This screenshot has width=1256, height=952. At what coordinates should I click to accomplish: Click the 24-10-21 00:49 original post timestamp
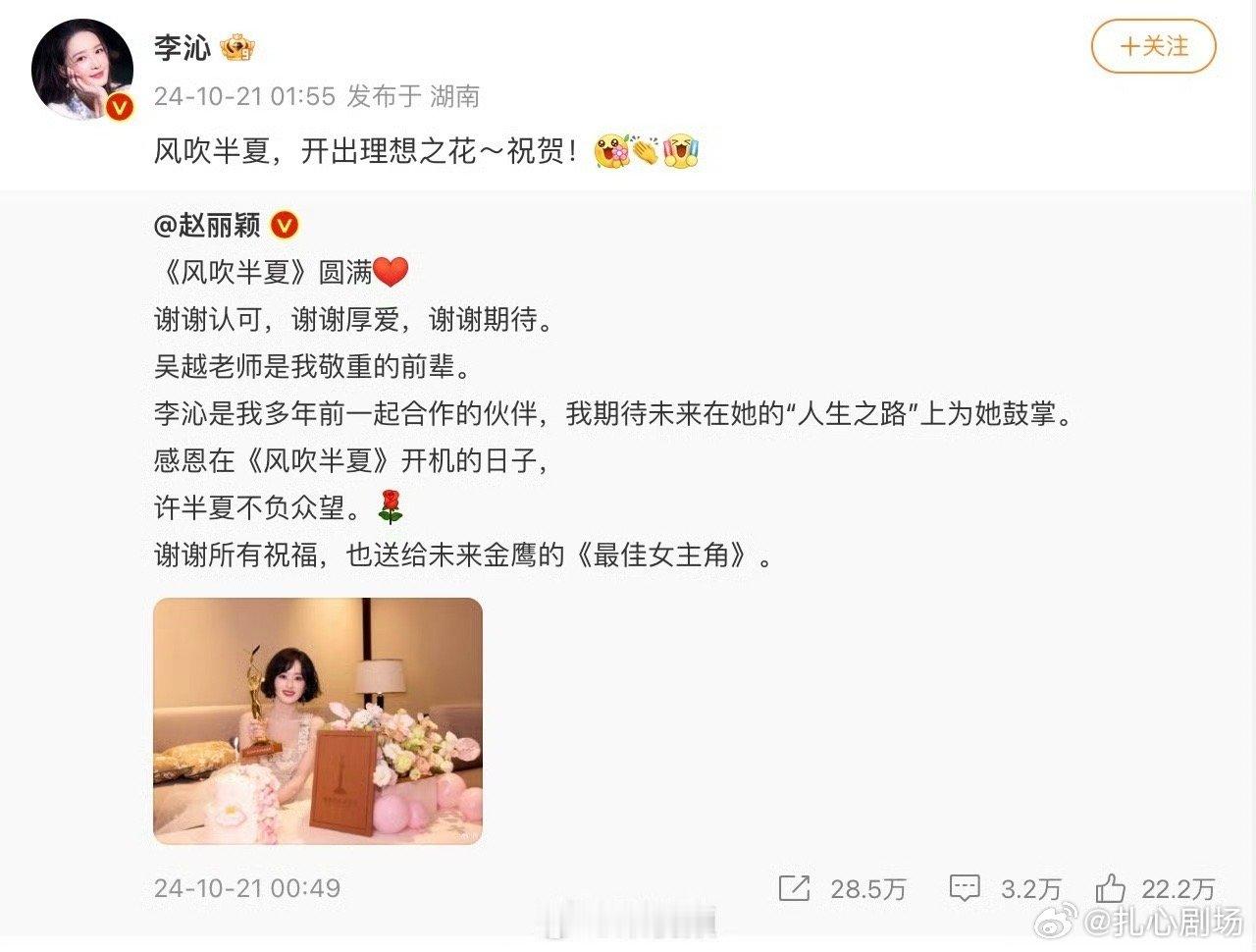pyautogui.click(x=247, y=888)
